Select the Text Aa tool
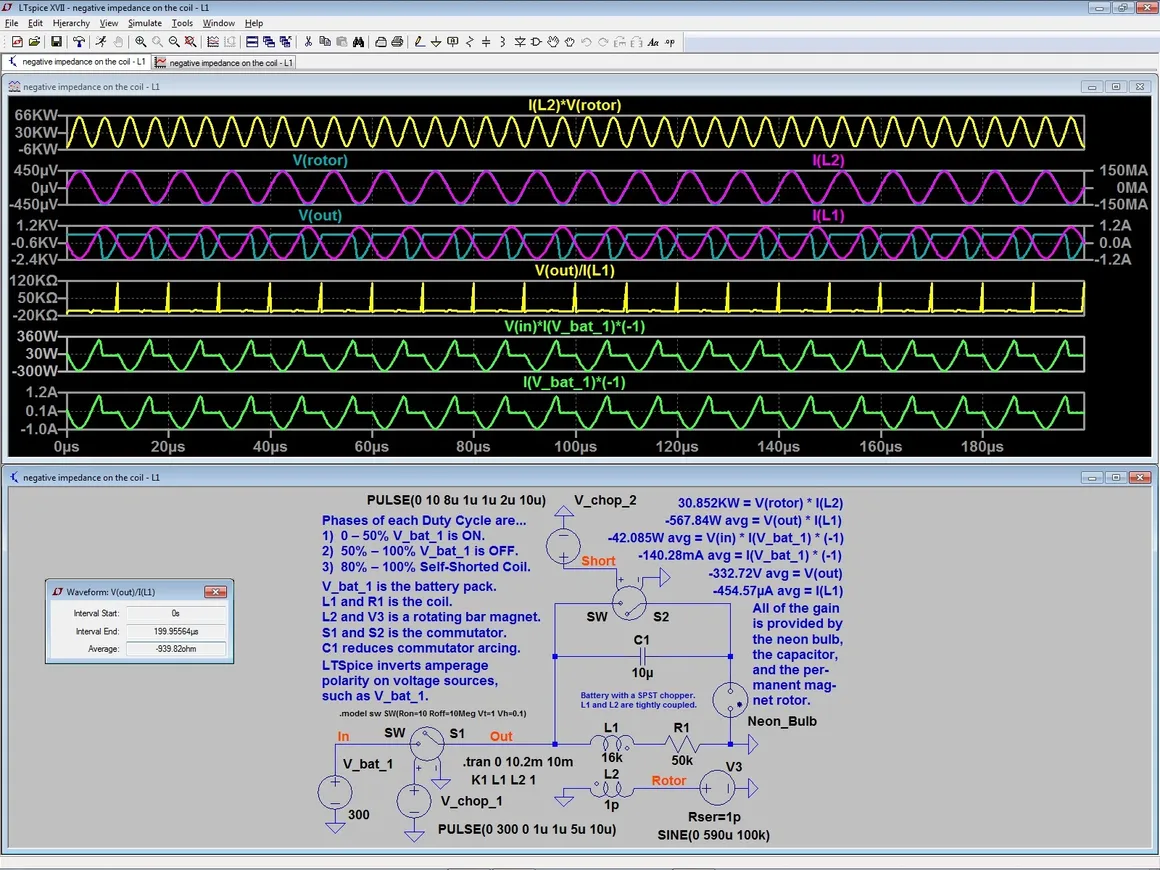 (653, 42)
